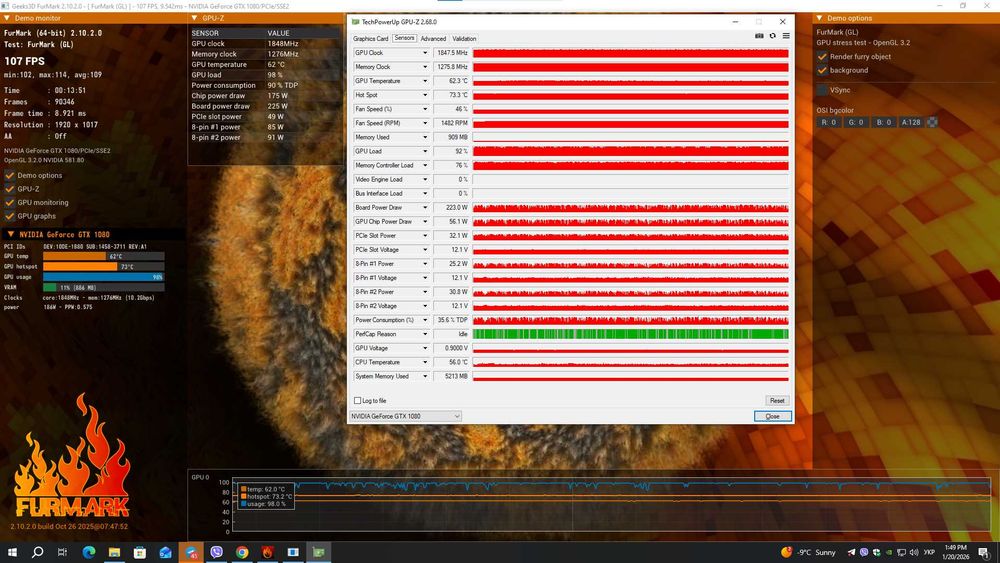The image size is (1000, 563).
Task: Click the GPU-Z refresh icon
Action: pyautogui.click(x=772, y=36)
